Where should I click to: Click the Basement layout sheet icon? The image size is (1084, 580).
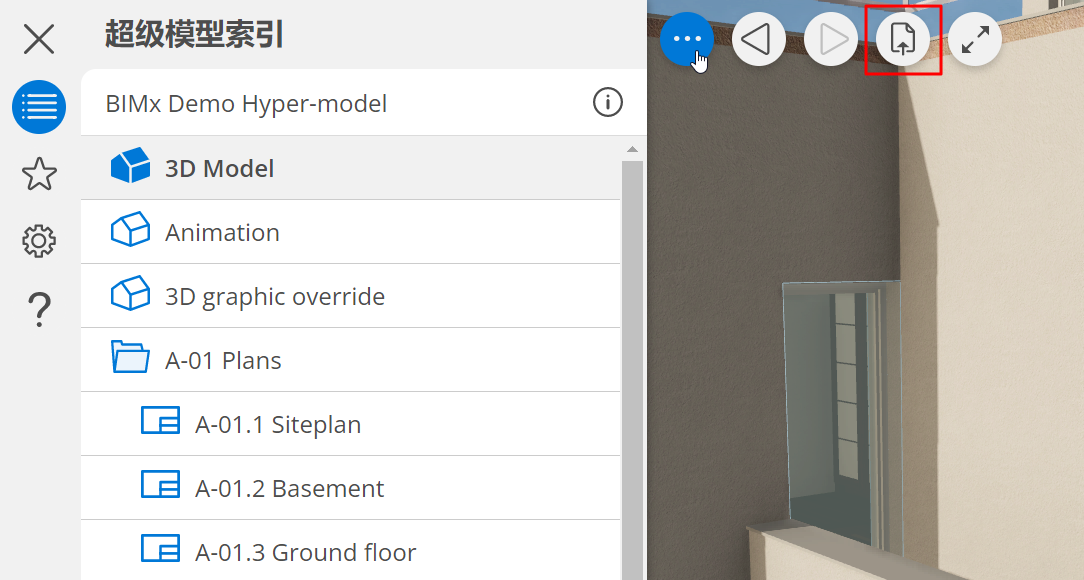[160, 484]
